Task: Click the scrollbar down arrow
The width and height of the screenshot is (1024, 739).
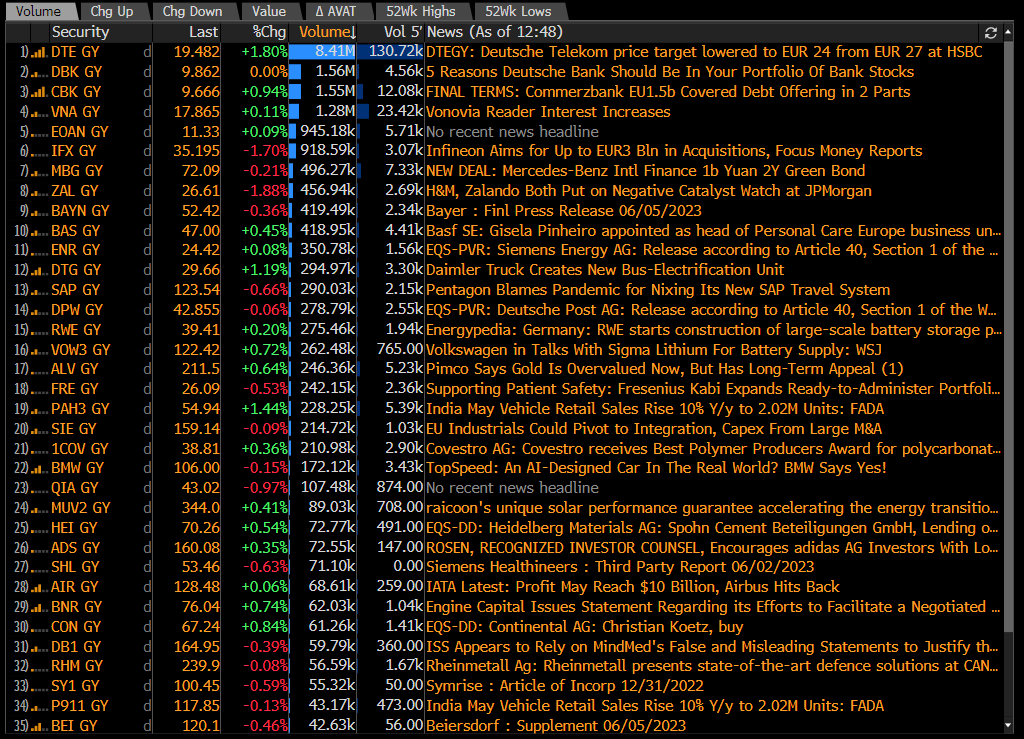Action: (x=1009, y=726)
